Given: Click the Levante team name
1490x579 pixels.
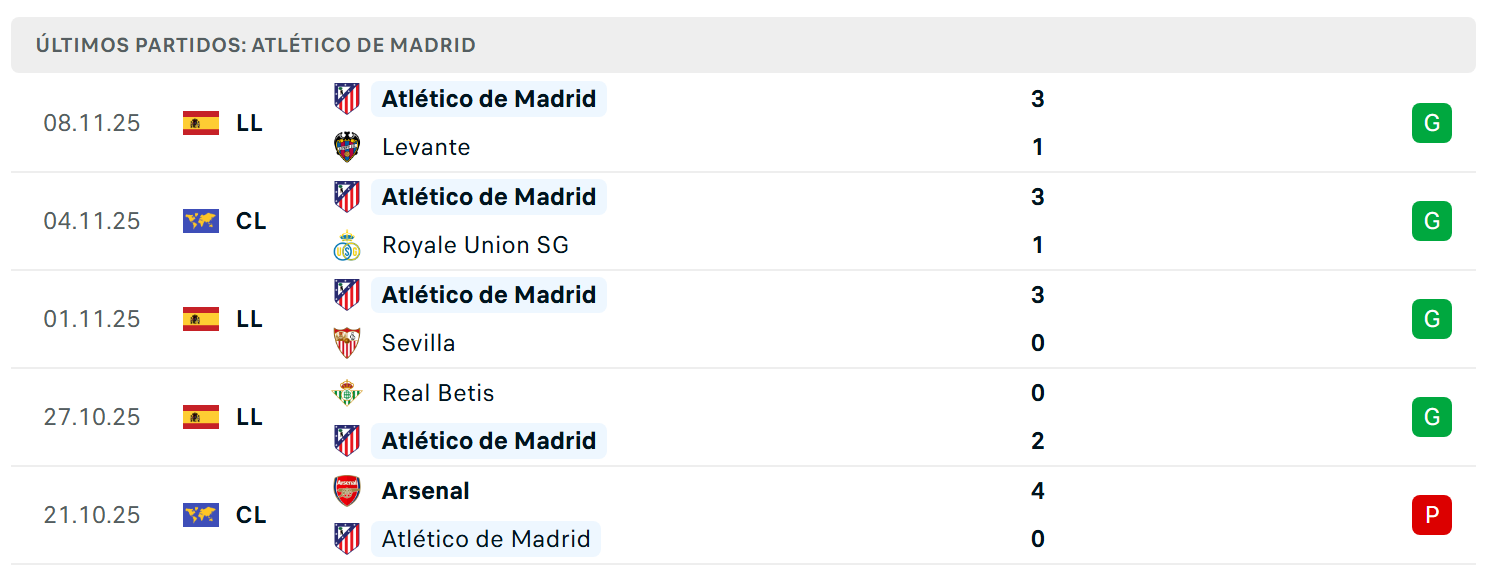Looking at the screenshot, I should tap(426, 147).
